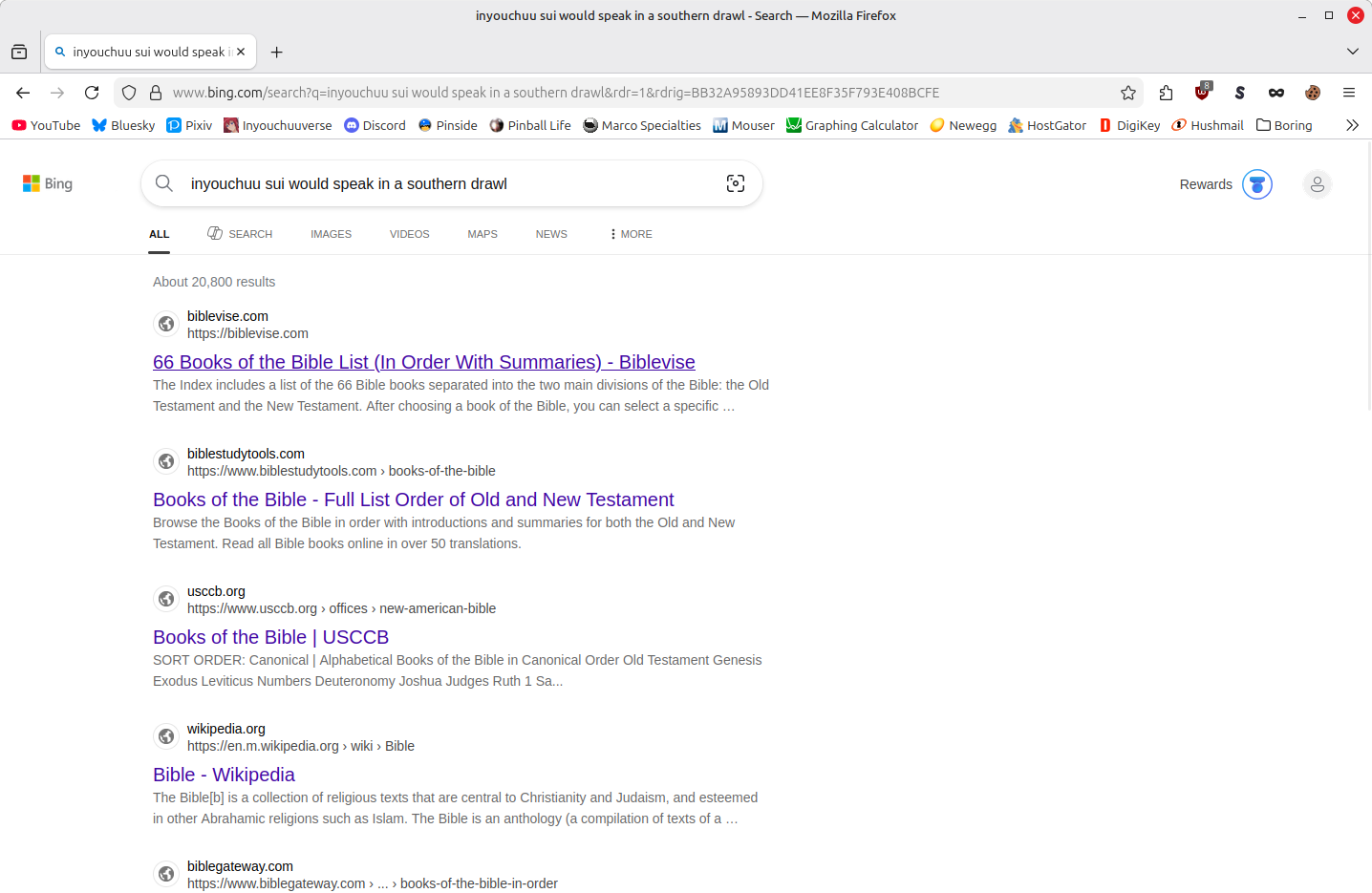Open Books of the Bible USCCB result
The image size is (1372, 893).
click(271, 637)
